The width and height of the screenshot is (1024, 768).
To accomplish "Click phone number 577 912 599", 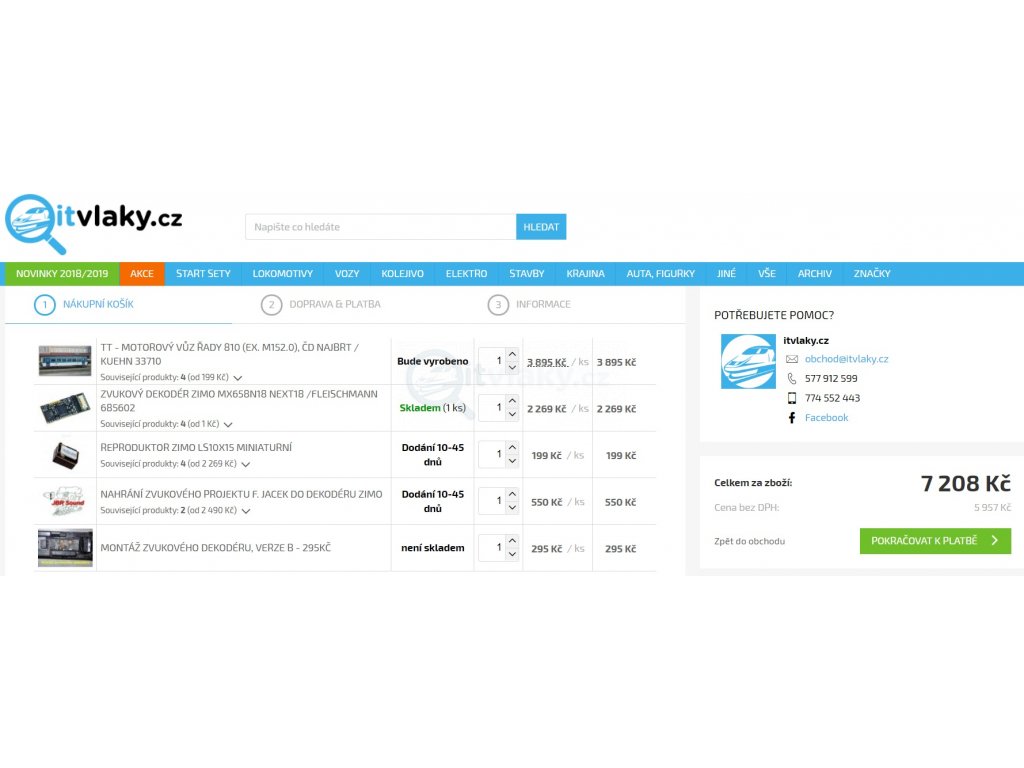I will coord(831,379).
